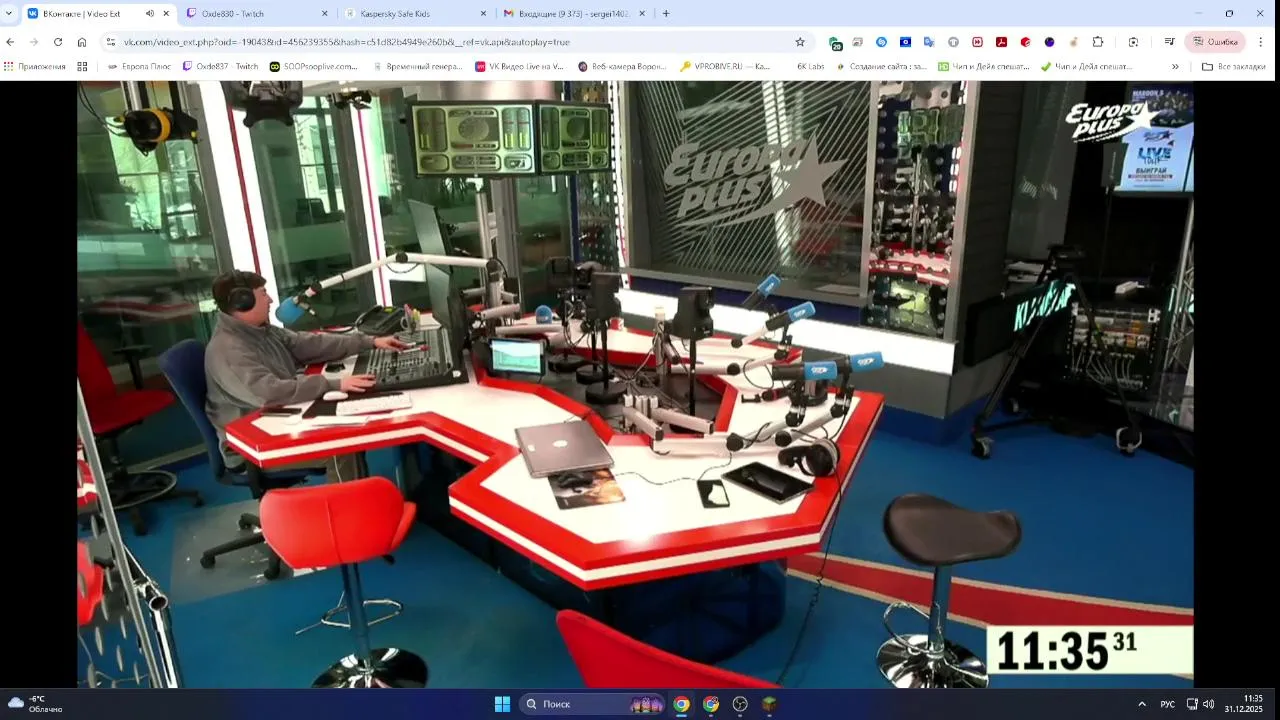
Task: Open the green-checkmark Чип и Дейл bookmark
Action: tap(1086, 67)
